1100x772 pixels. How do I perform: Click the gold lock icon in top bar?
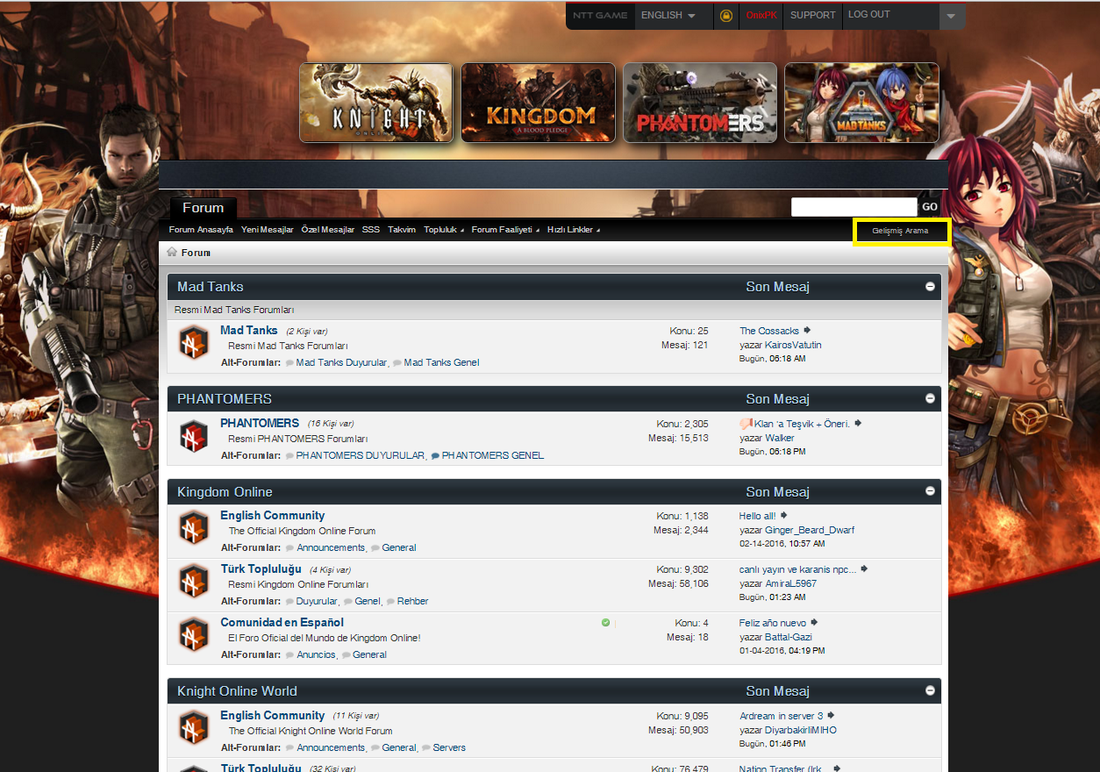coord(726,15)
